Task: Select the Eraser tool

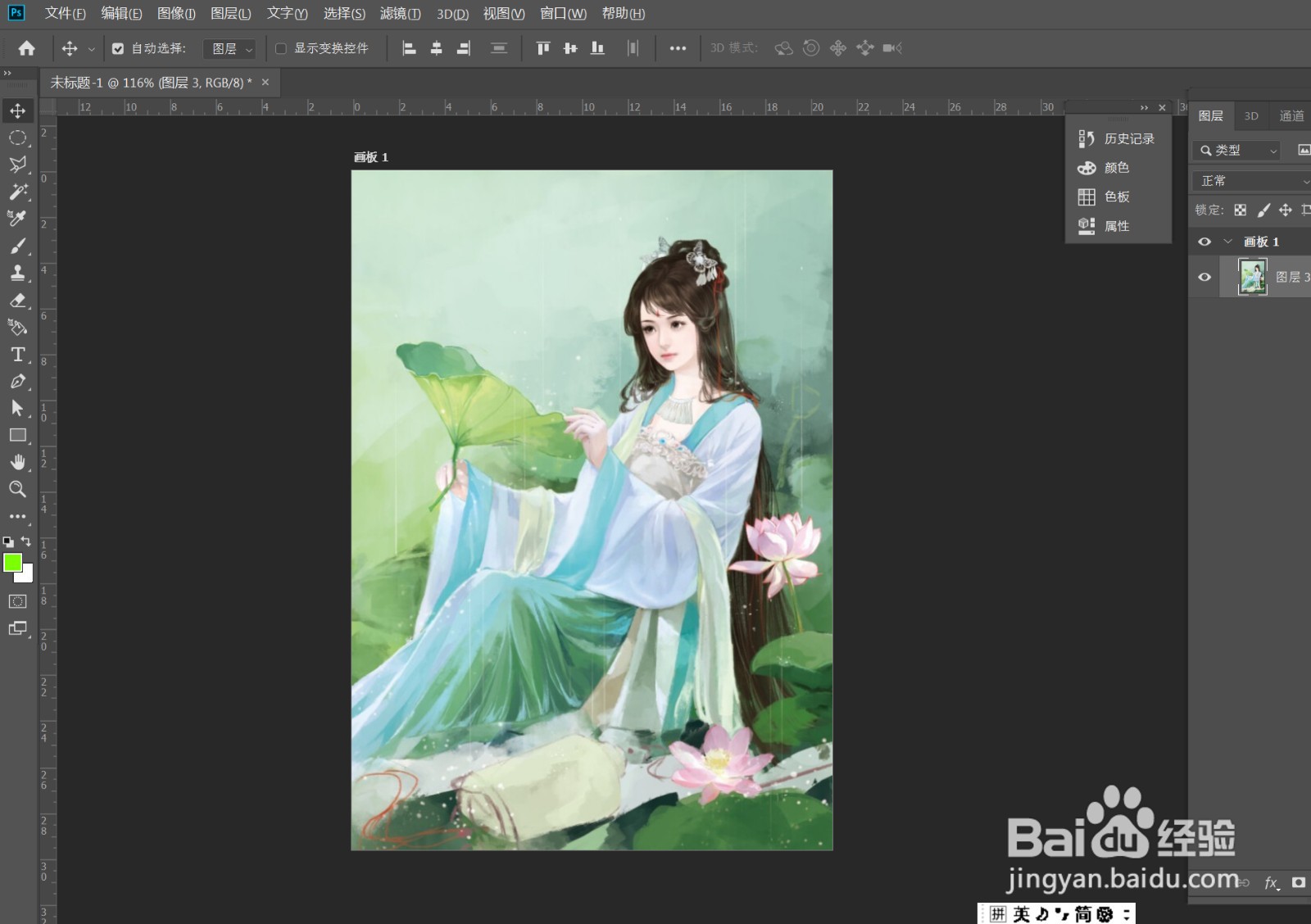Action: click(17, 300)
